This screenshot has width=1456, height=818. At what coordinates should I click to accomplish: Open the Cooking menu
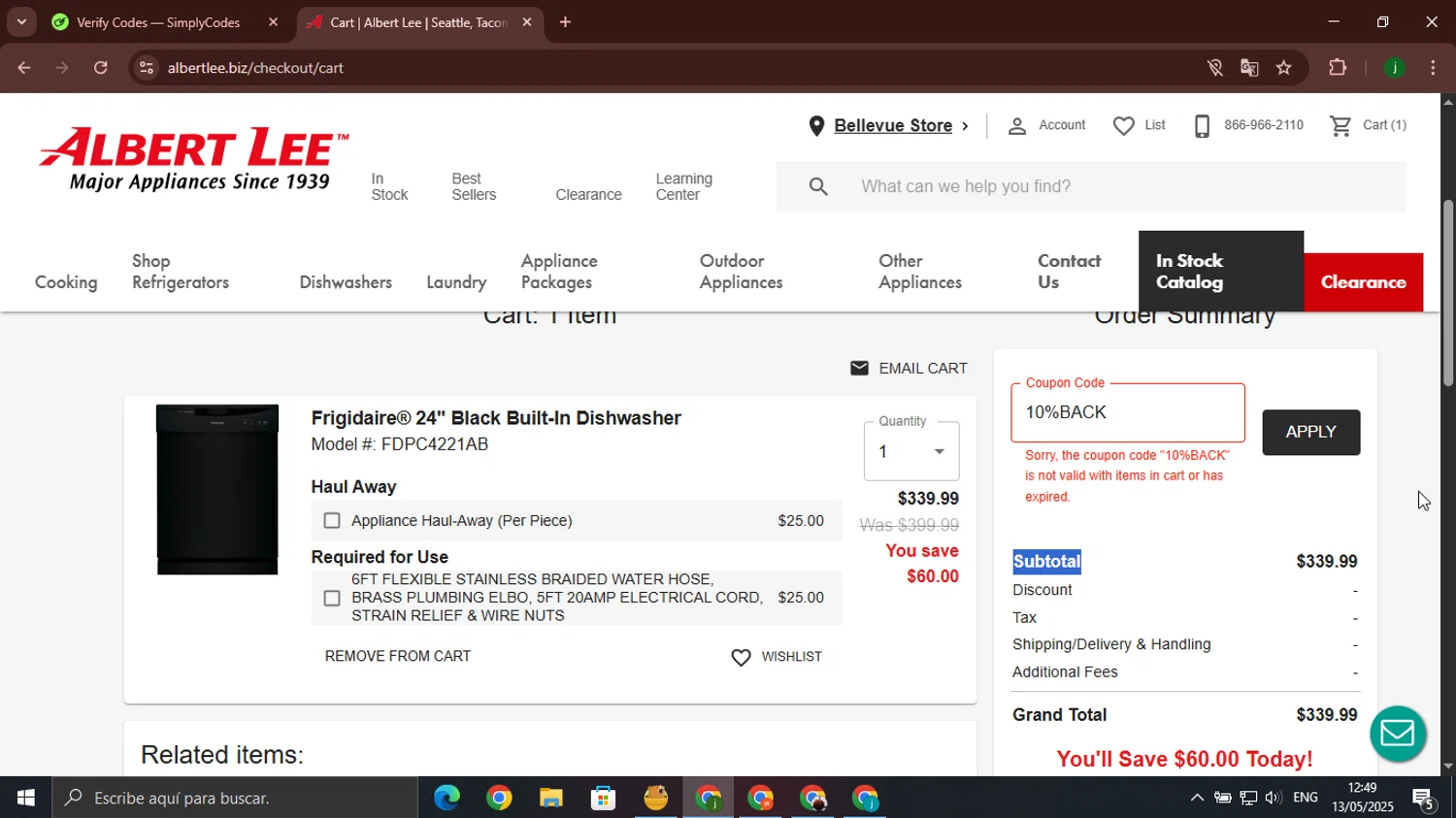tap(66, 282)
